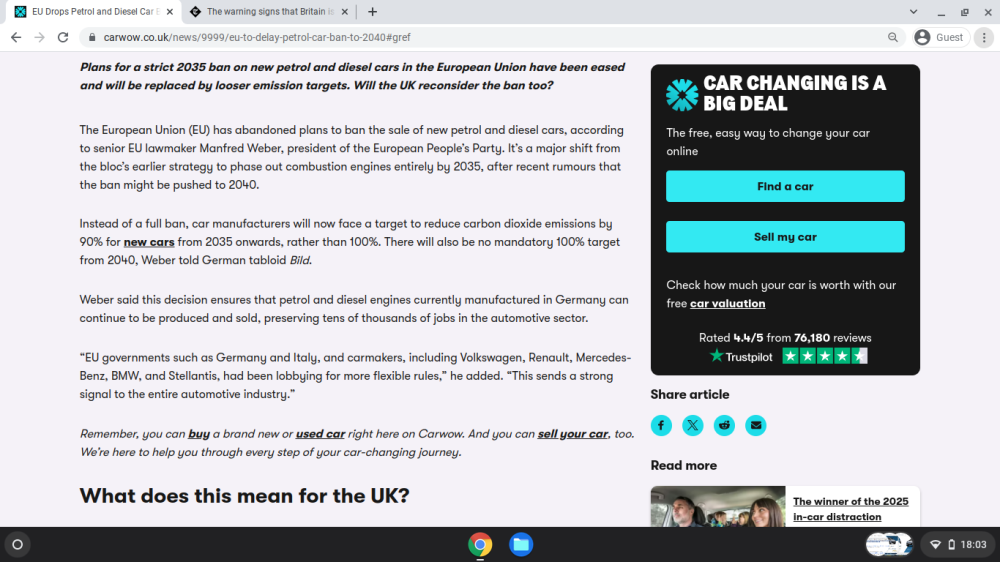Share article via email icon
The width and height of the screenshot is (1000, 562).
756,425
